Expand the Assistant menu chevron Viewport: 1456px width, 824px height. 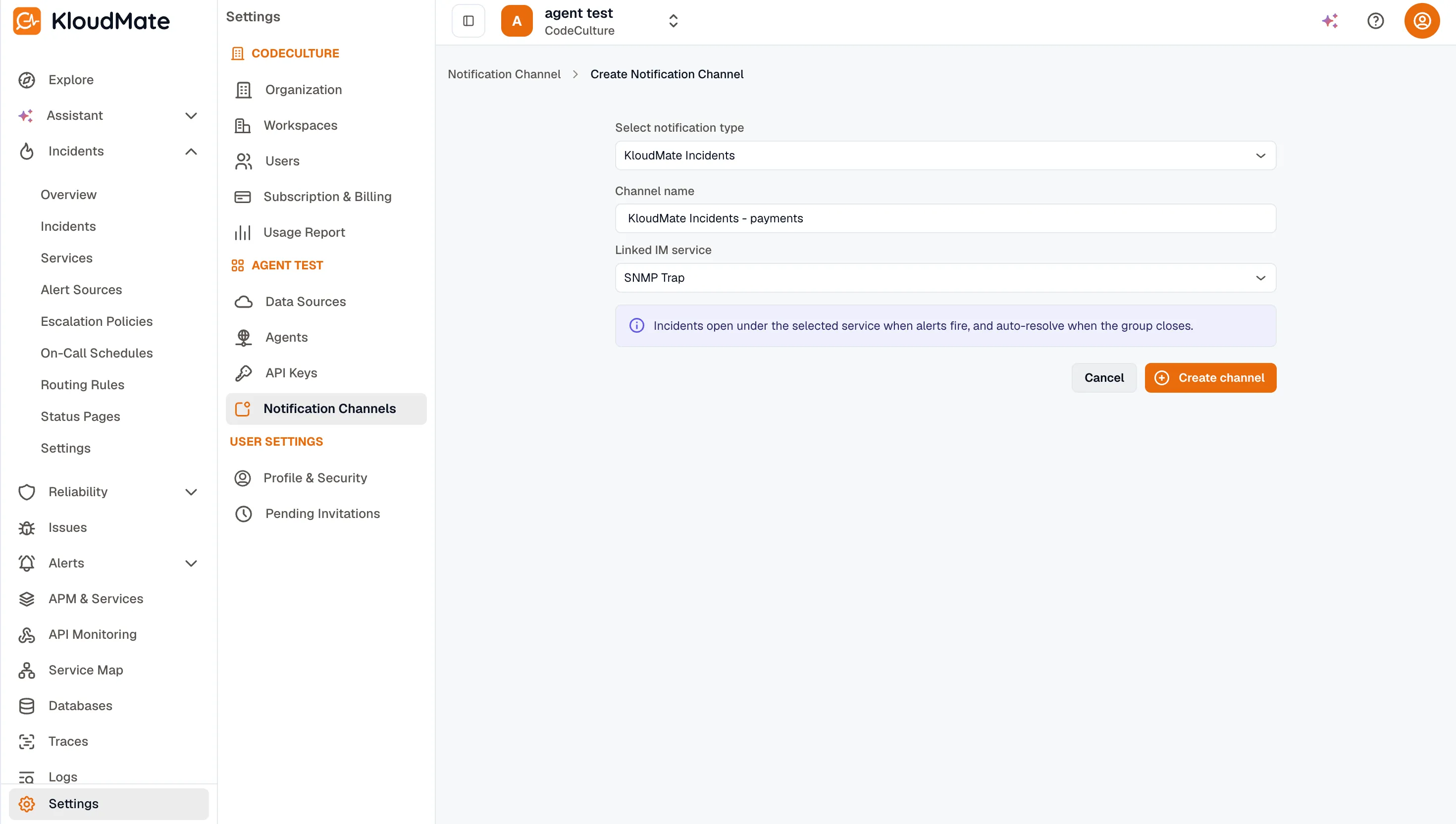click(x=191, y=115)
